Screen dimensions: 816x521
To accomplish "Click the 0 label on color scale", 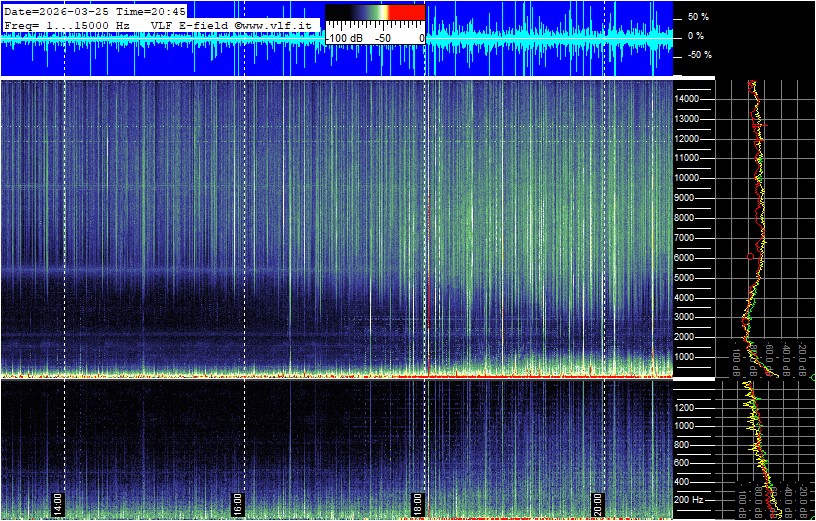I will point(421,39).
